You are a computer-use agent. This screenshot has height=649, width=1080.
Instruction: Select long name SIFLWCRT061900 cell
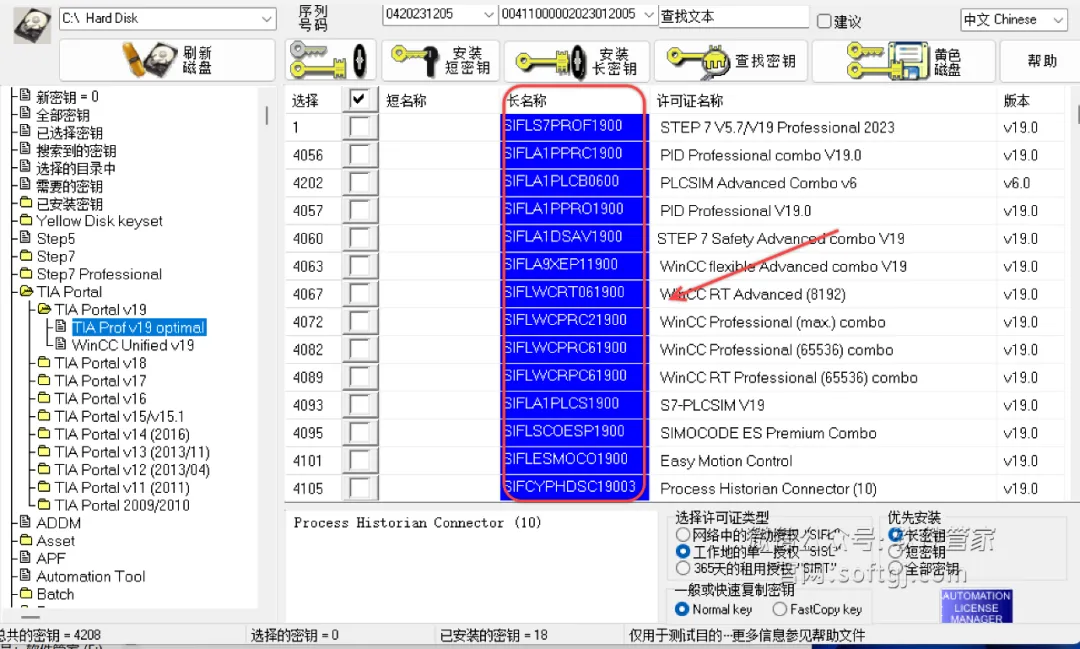coord(574,293)
